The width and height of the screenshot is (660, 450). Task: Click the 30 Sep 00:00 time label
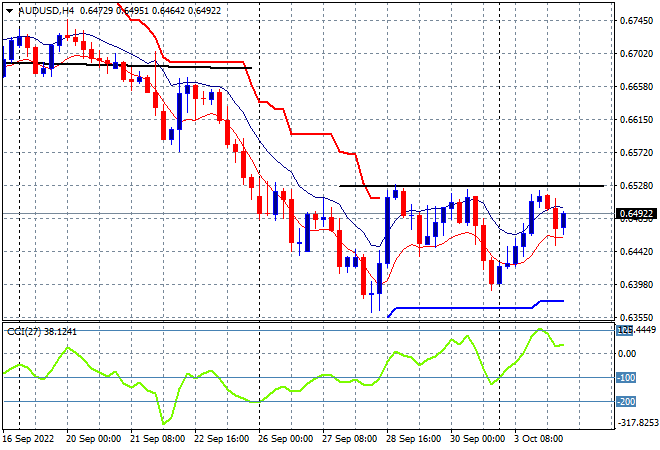point(477,439)
